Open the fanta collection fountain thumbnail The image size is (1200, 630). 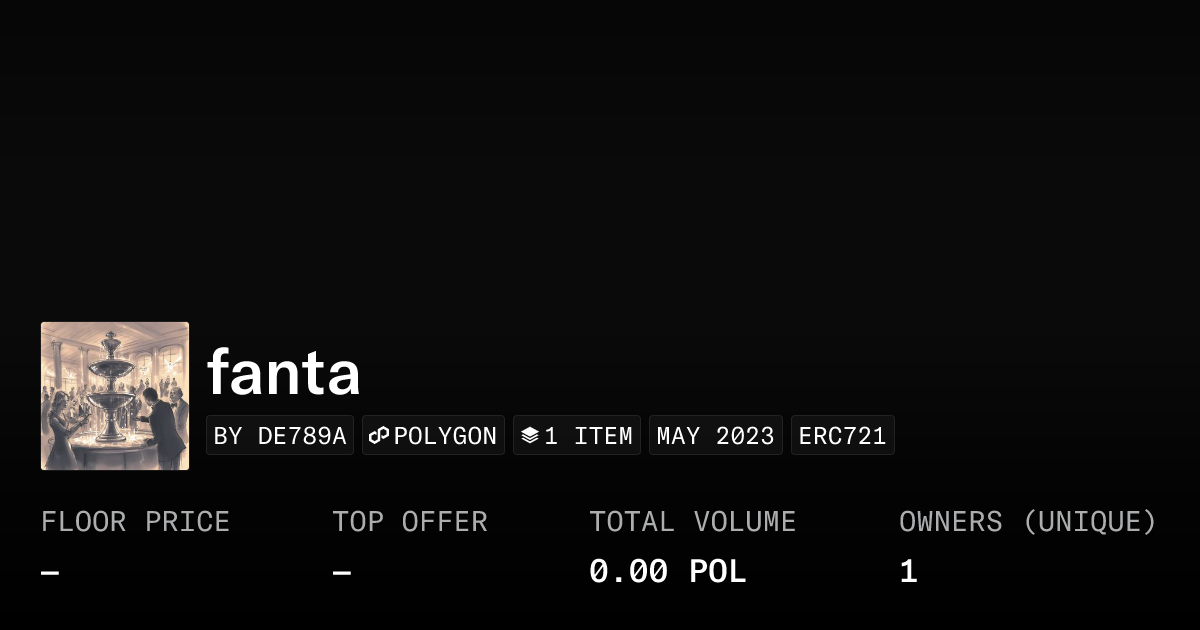[115, 396]
